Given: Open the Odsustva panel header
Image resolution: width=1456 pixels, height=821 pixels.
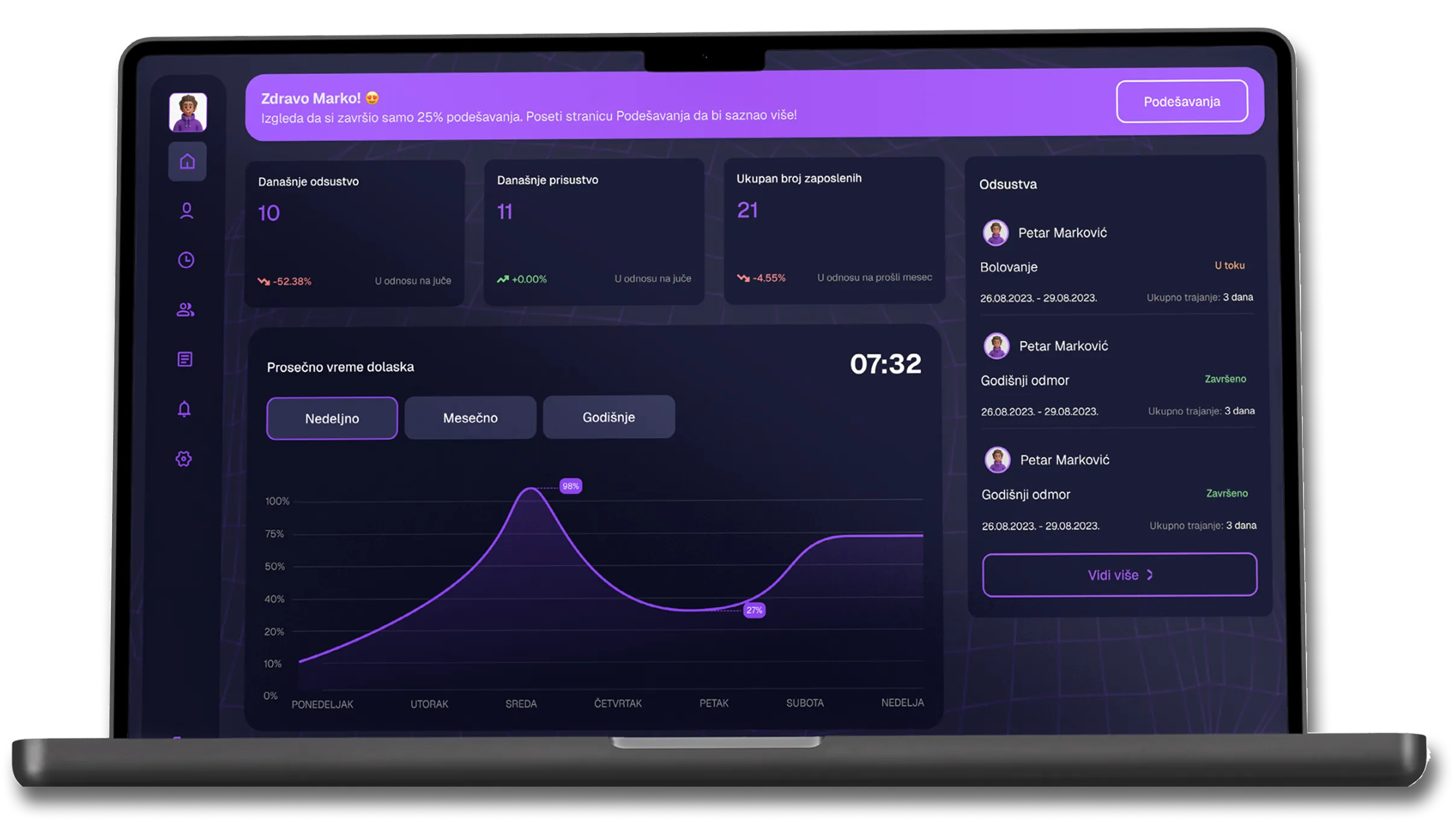Looking at the screenshot, I should click(1007, 184).
